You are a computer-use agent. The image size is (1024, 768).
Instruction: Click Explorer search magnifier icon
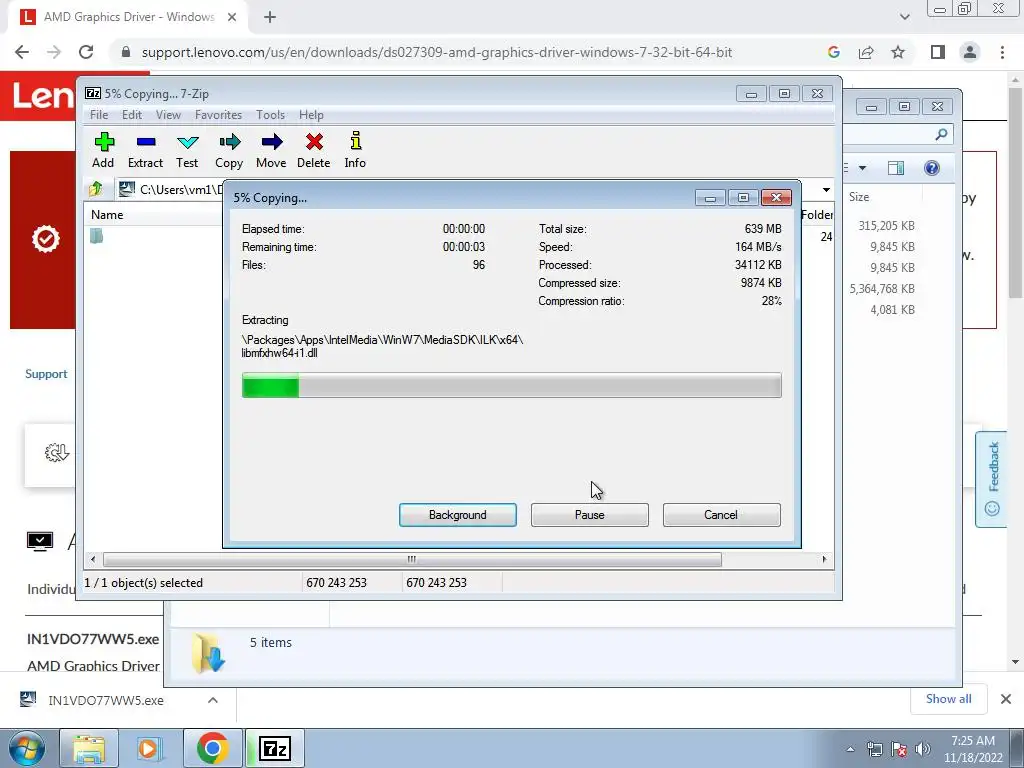[941, 135]
